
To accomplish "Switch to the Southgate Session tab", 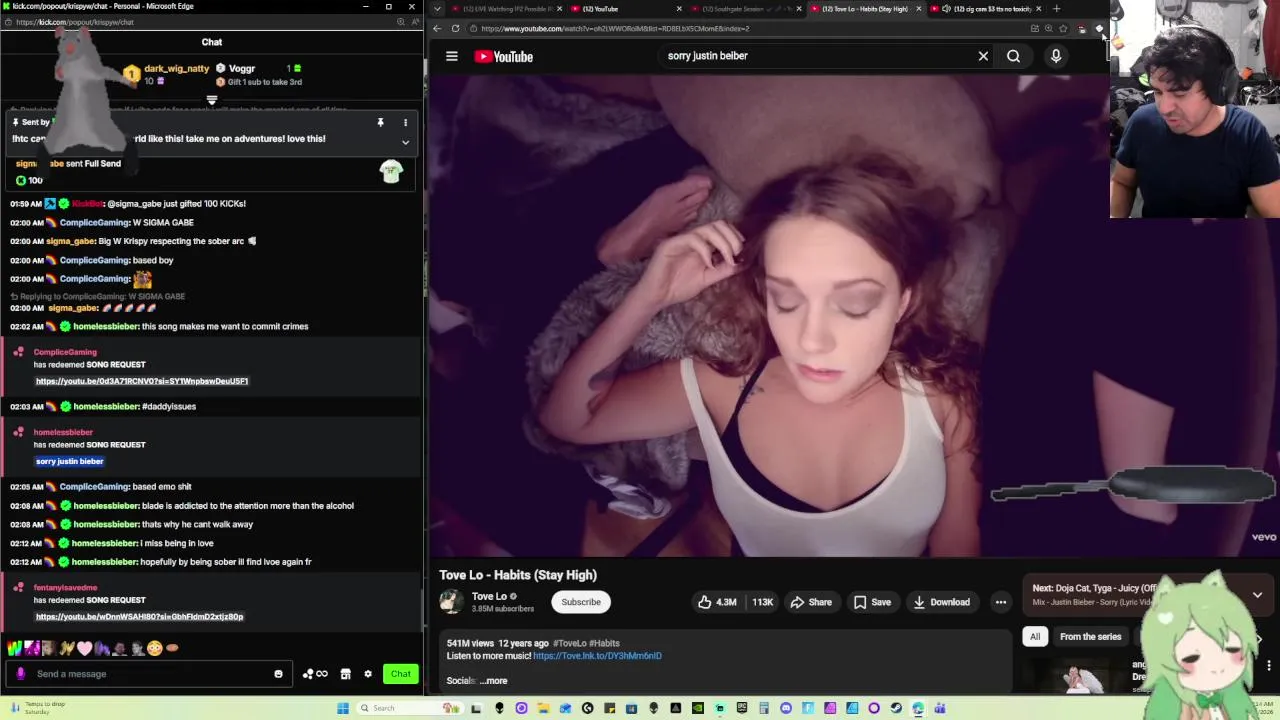I will 746,9.
